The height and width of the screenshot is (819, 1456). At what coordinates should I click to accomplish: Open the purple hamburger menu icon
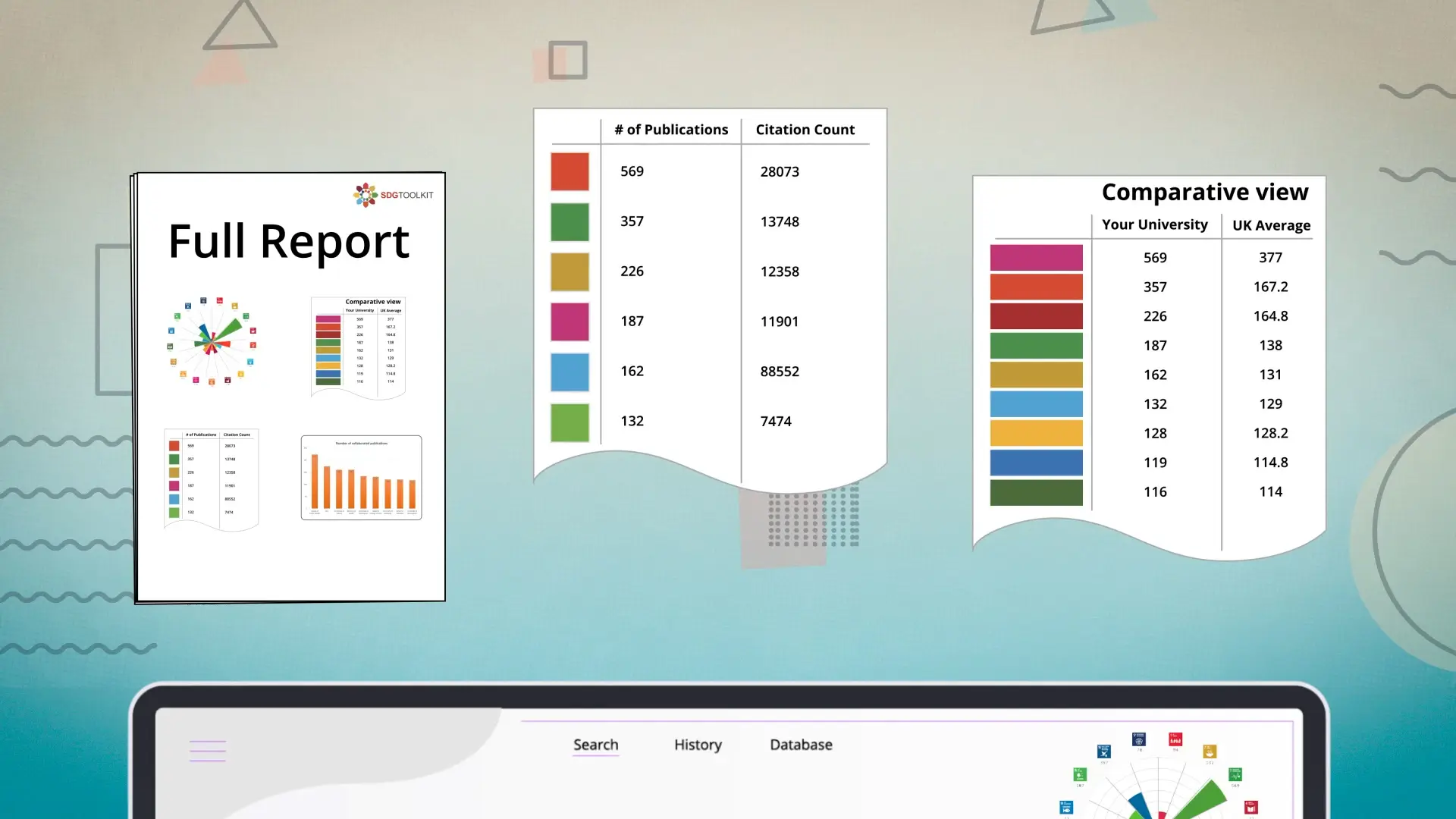(207, 751)
